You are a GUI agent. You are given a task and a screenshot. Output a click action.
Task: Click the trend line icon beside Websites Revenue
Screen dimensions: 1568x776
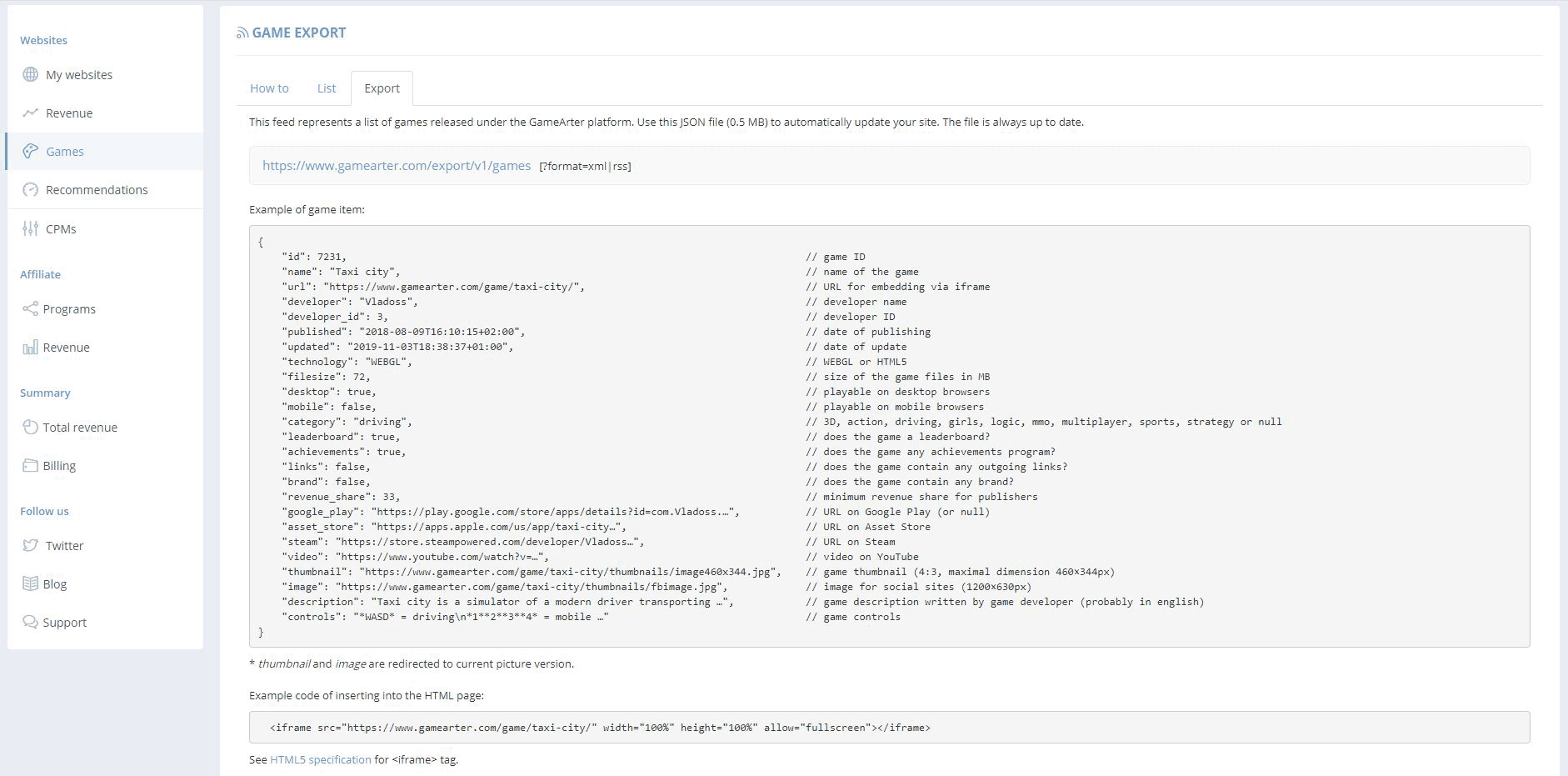[31, 113]
